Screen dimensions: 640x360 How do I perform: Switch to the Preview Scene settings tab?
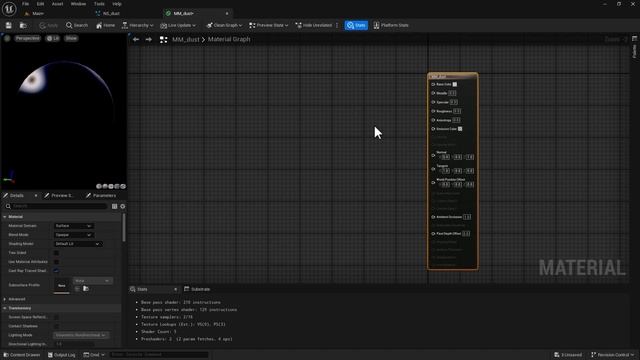point(58,196)
